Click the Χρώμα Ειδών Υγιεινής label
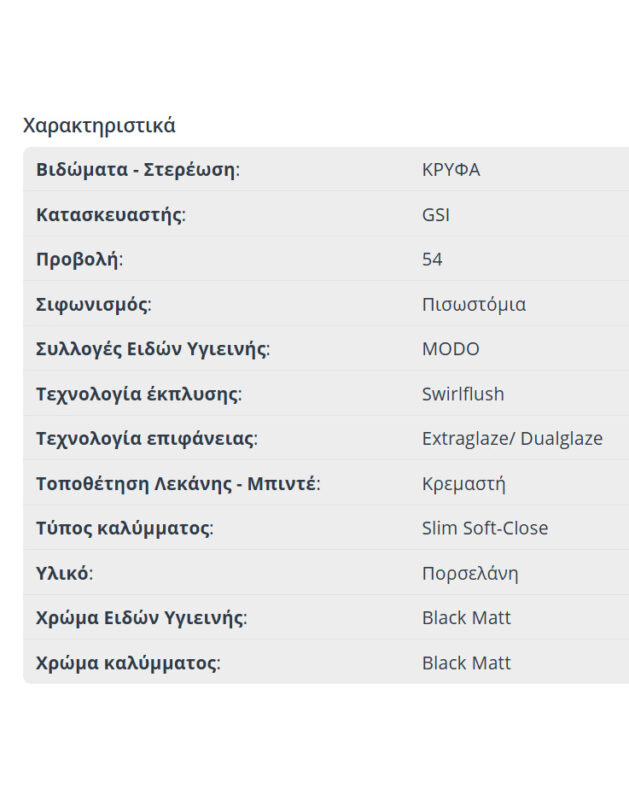This screenshot has height=800, width=629. pyautogui.click(x=141, y=618)
